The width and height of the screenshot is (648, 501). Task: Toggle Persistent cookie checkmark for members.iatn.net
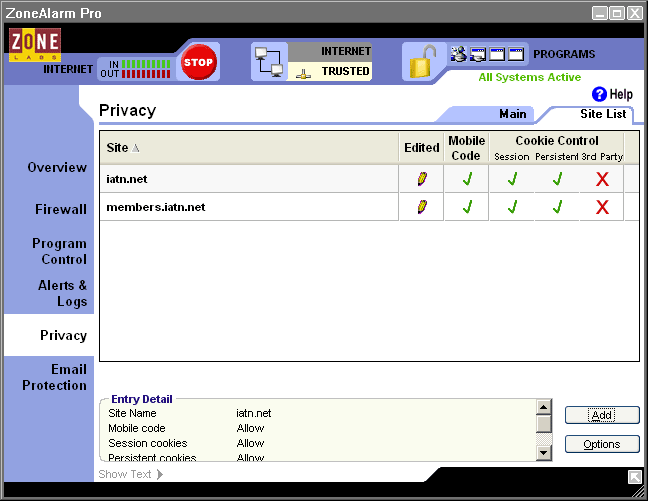point(557,207)
